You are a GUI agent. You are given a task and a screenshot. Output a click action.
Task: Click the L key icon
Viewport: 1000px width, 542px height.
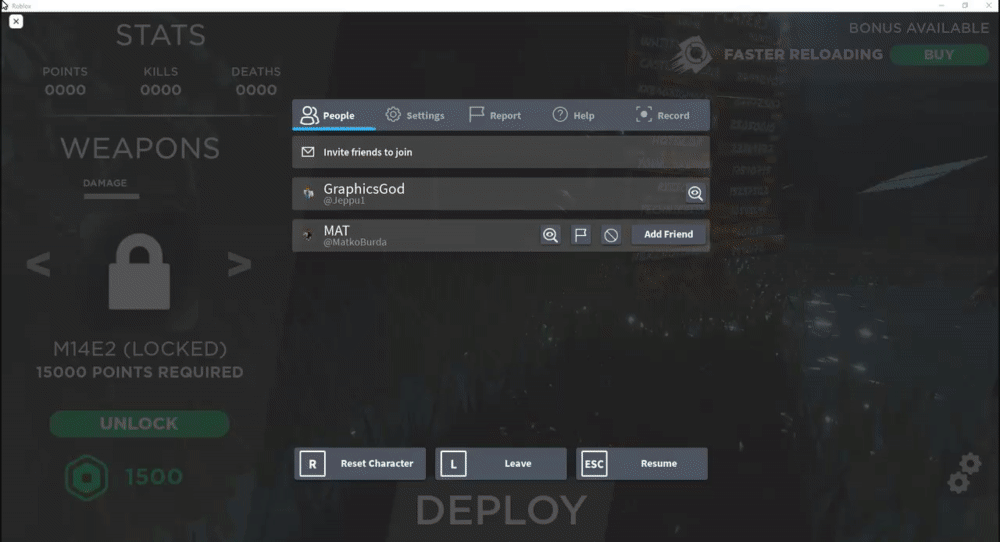tap(453, 464)
